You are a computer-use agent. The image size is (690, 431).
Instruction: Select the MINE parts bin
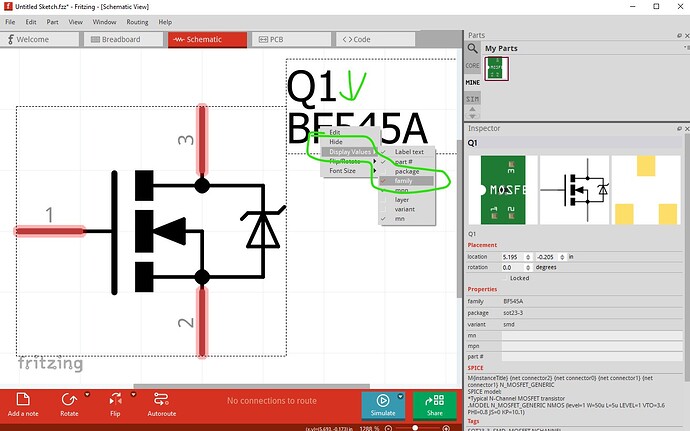(x=473, y=82)
